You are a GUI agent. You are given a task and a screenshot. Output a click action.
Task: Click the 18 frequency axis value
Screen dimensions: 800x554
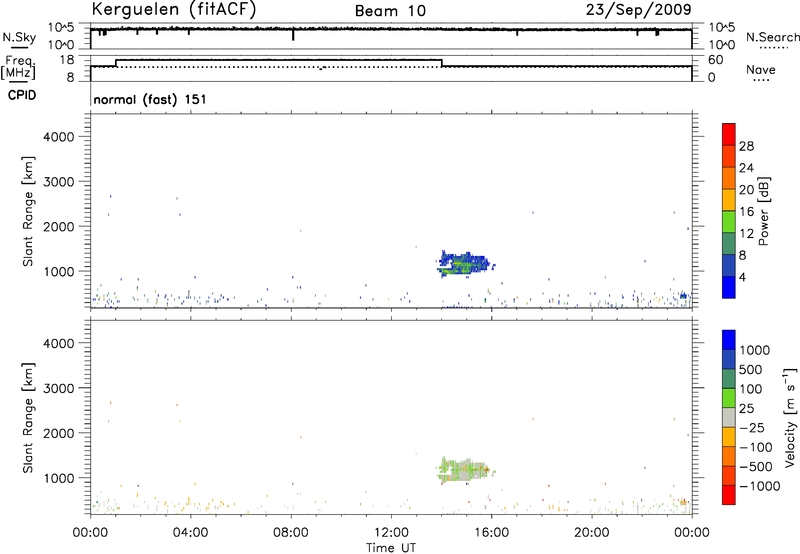(67, 60)
